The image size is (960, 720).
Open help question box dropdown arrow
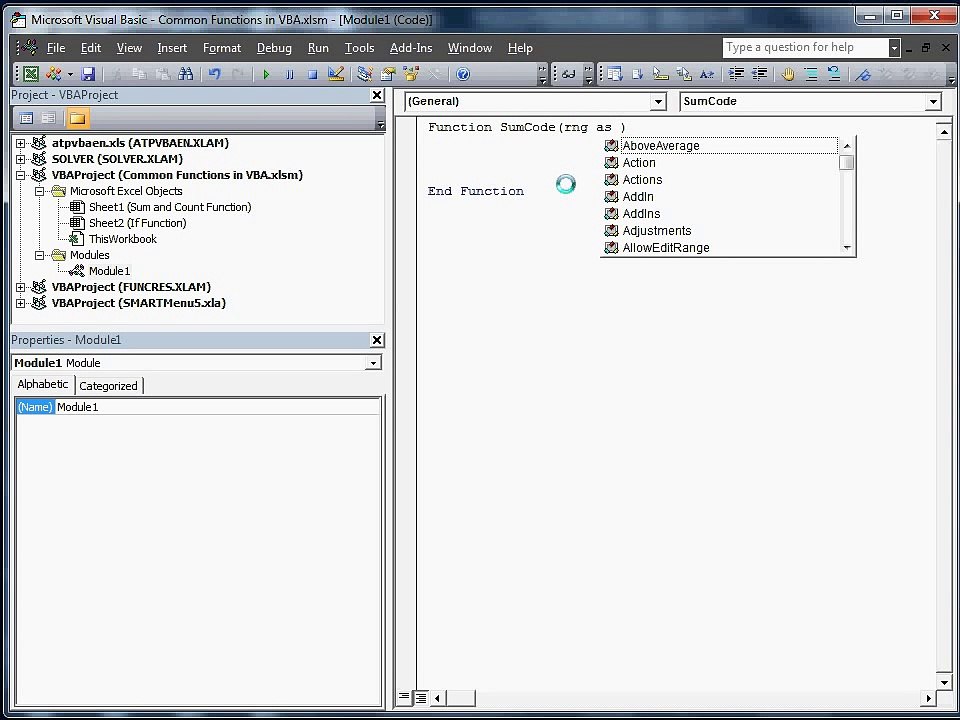tap(894, 48)
